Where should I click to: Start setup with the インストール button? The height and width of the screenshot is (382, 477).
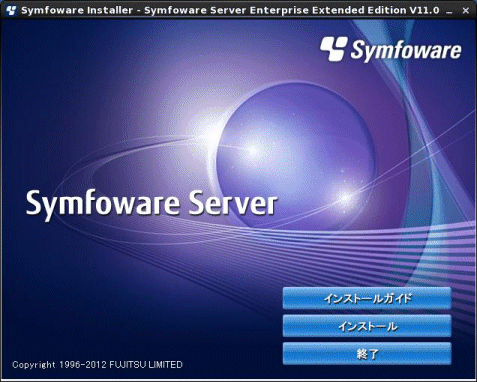click(x=367, y=326)
